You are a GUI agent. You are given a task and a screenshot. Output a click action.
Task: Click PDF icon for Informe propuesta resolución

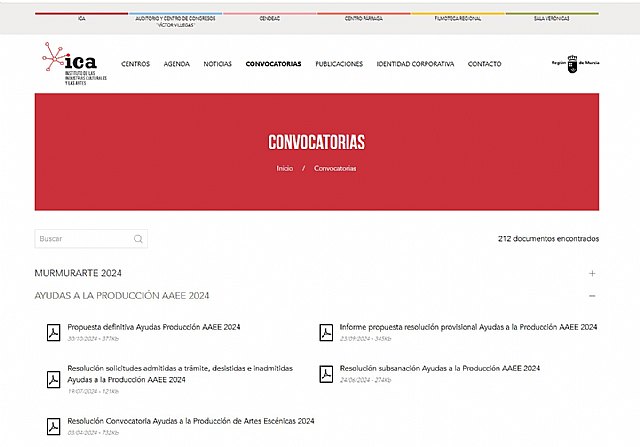pos(326,332)
